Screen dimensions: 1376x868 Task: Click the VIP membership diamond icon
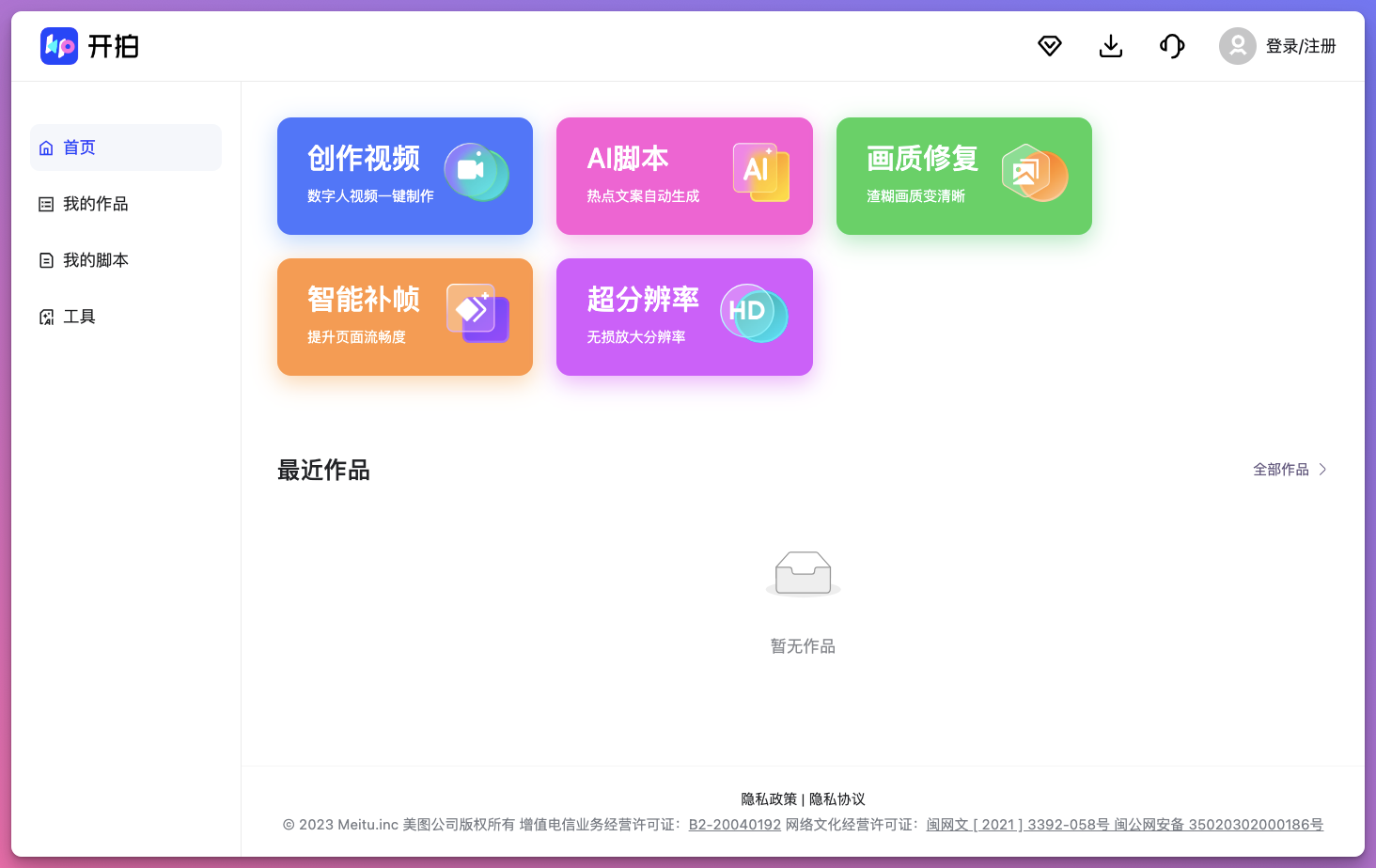1049,45
